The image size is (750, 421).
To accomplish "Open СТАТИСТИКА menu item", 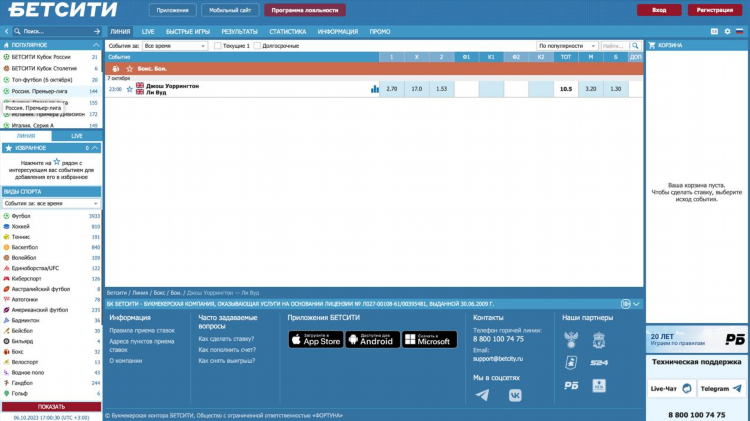I will (287, 32).
